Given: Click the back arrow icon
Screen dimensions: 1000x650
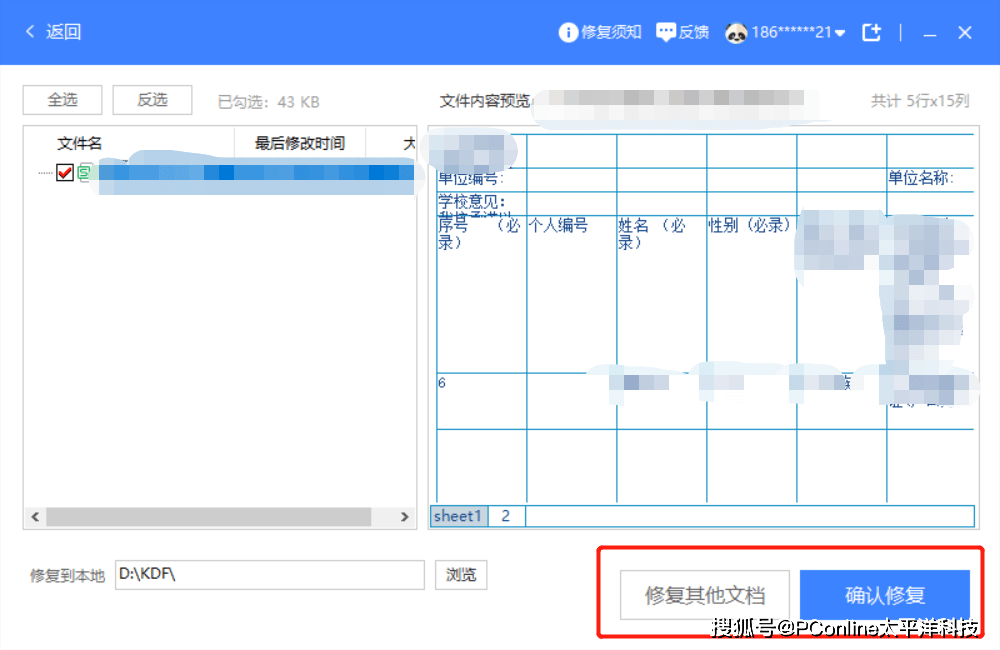Looking at the screenshot, I should pos(30,32).
